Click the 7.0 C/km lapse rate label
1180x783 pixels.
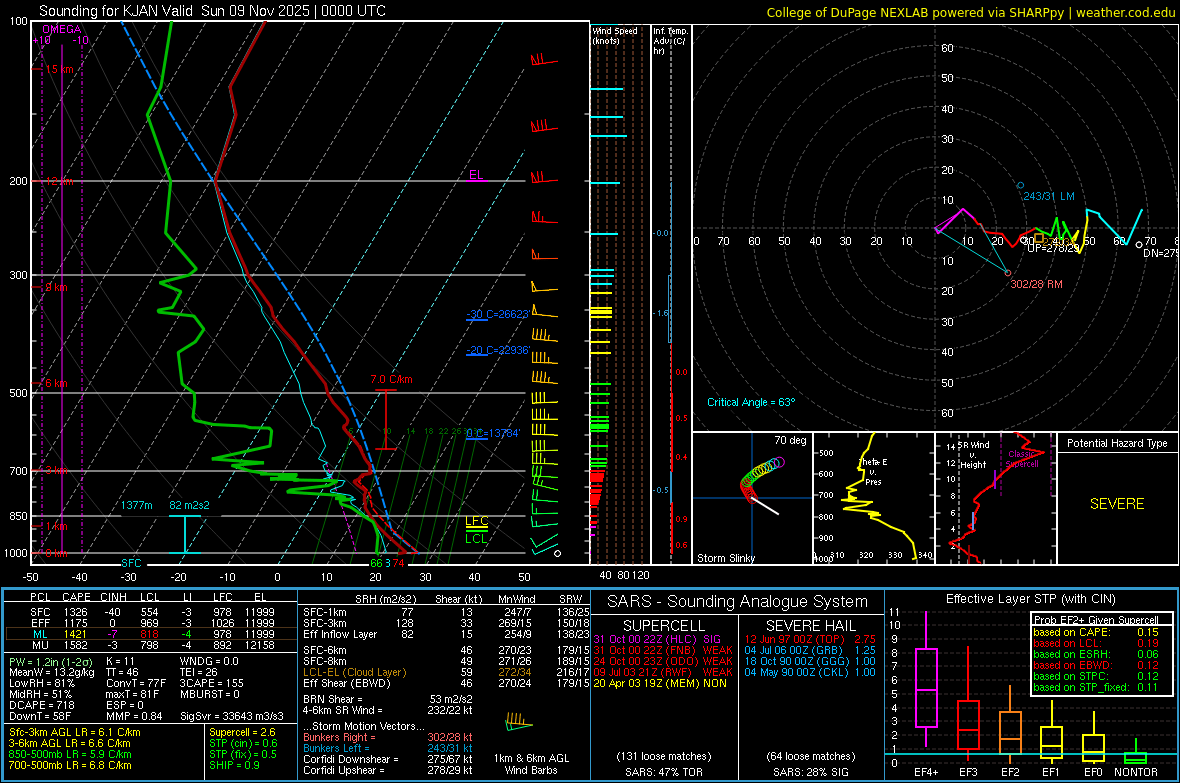[x=391, y=379]
